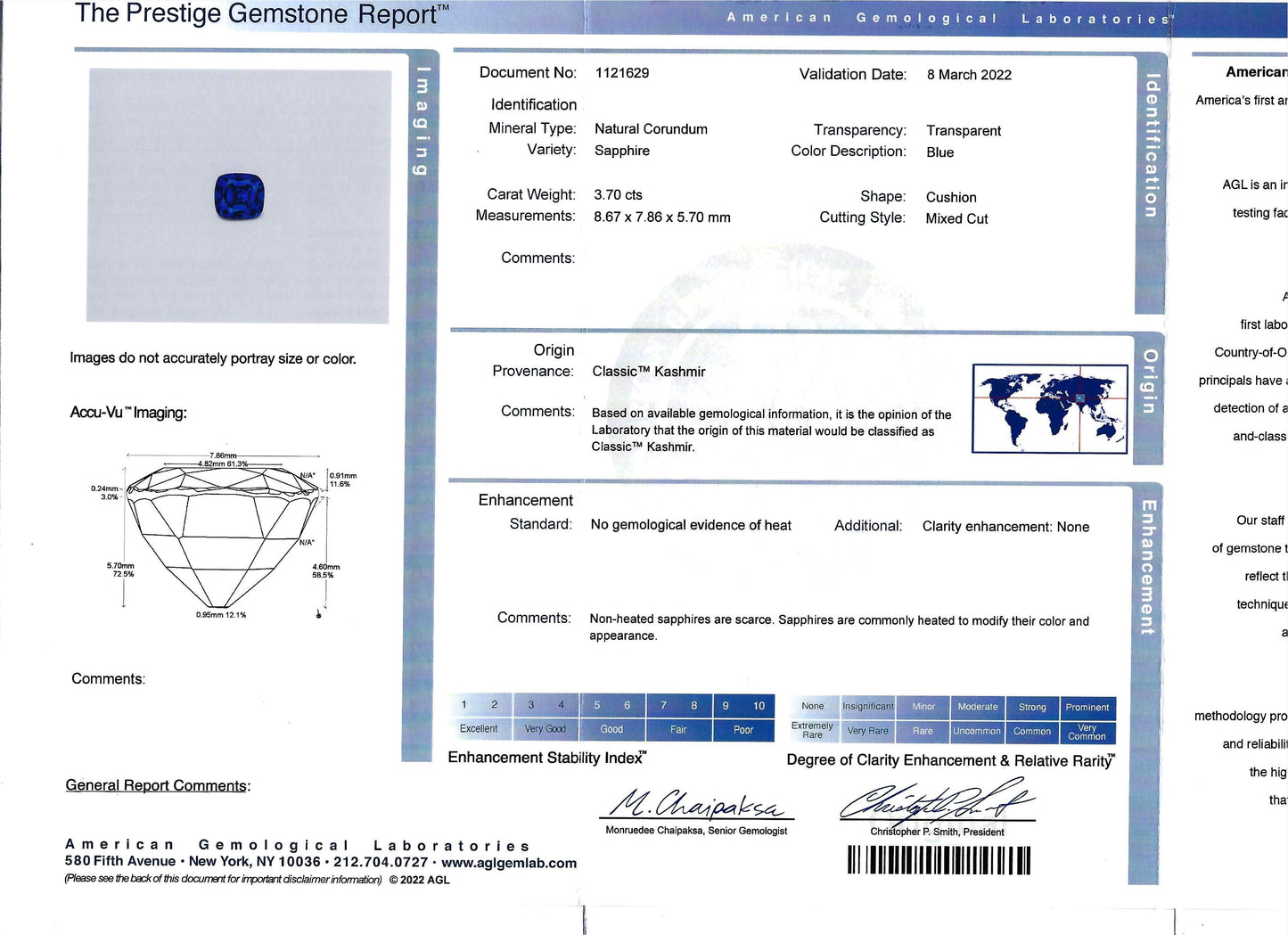
Task: Click the document number 1121629
Action: pos(621,73)
